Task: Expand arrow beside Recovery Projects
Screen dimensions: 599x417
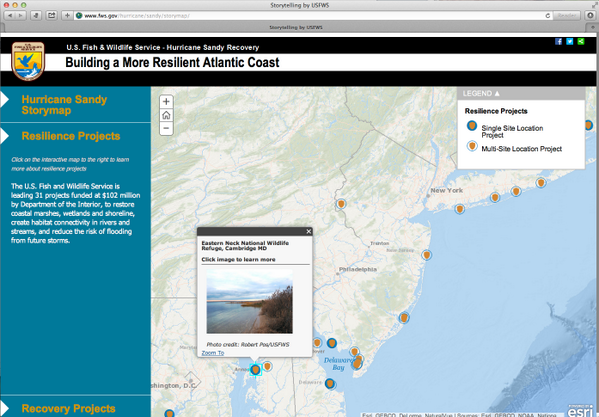Action: click(5, 409)
